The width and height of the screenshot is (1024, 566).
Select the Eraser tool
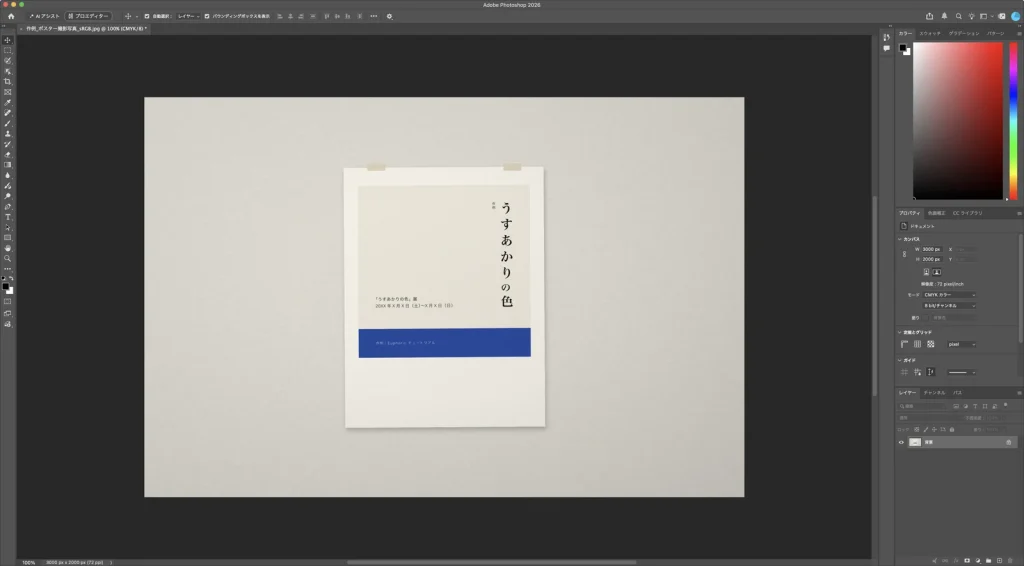[x=8, y=155]
